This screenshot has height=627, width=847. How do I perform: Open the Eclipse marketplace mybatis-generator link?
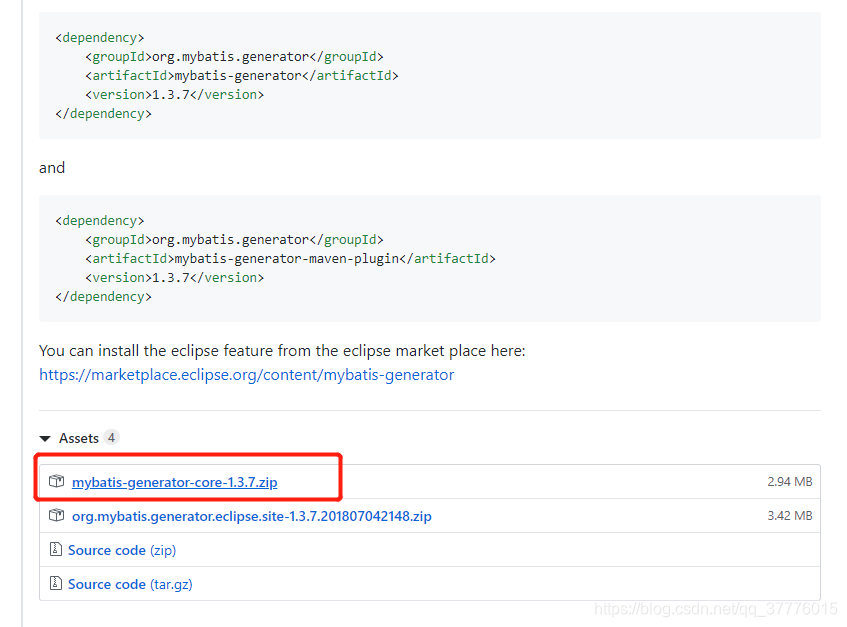coord(246,375)
